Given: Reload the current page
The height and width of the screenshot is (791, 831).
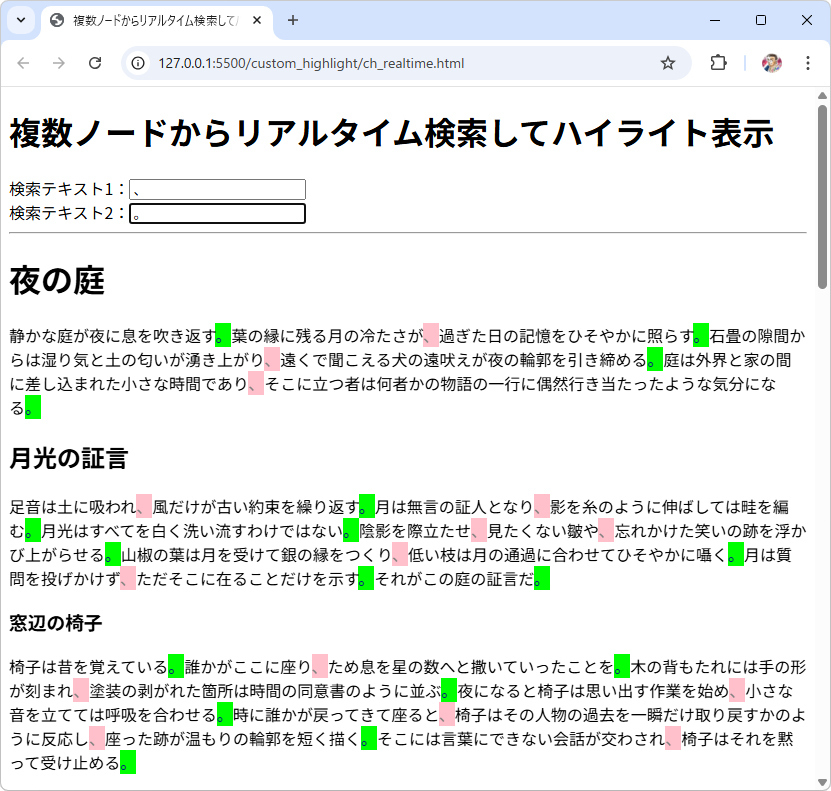Looking at the screenshot, I should tap(95, 63).
